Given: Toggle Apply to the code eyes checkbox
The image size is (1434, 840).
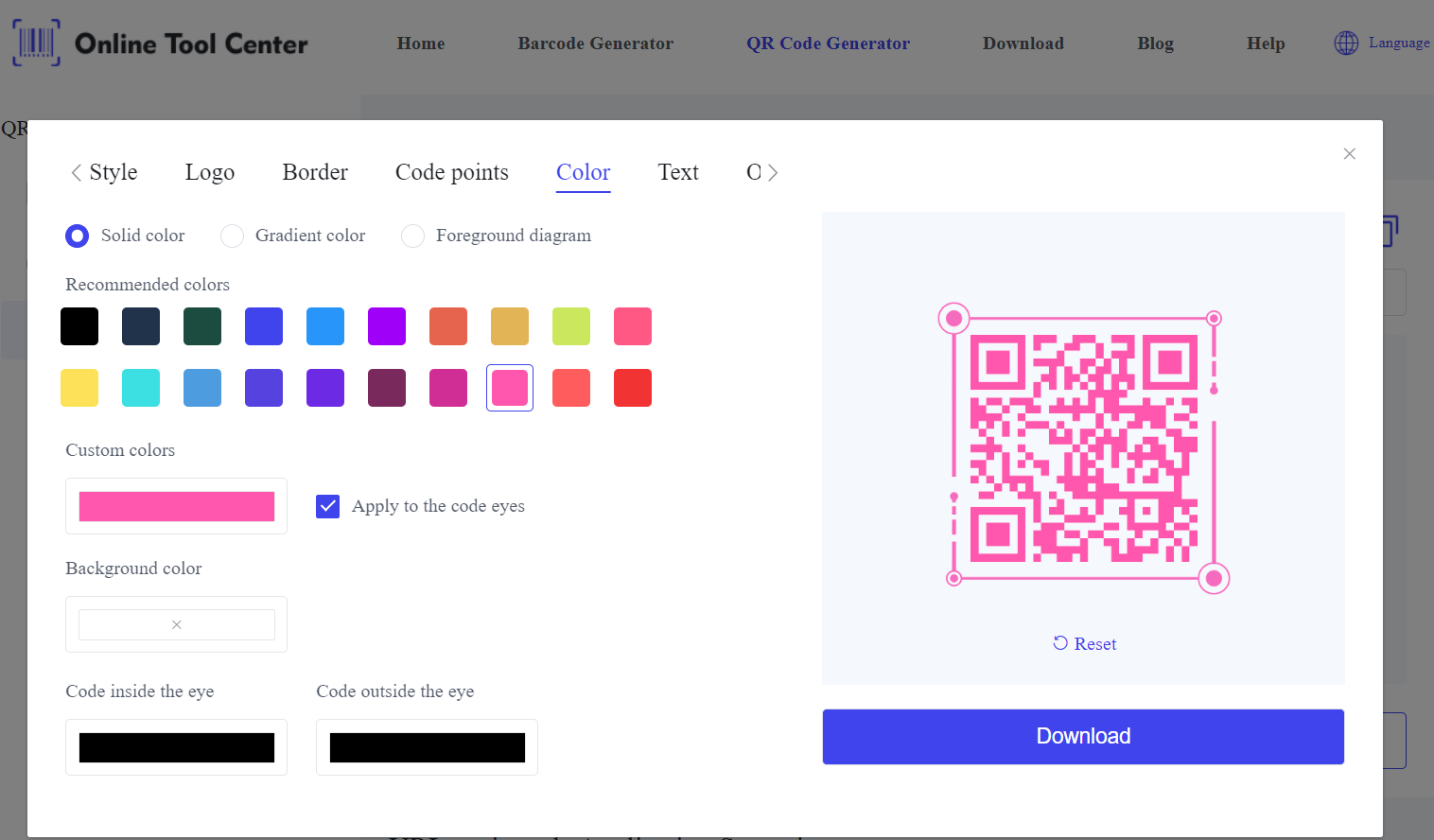Looking at the screenshot, I should pos(327,506).
